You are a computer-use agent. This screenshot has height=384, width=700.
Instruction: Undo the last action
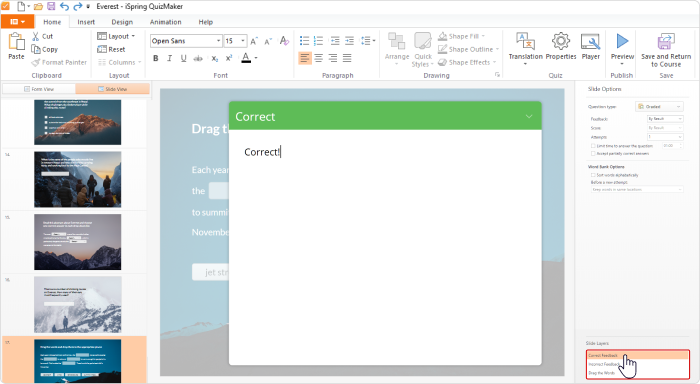pyautogui.click(x=64, y=6)
